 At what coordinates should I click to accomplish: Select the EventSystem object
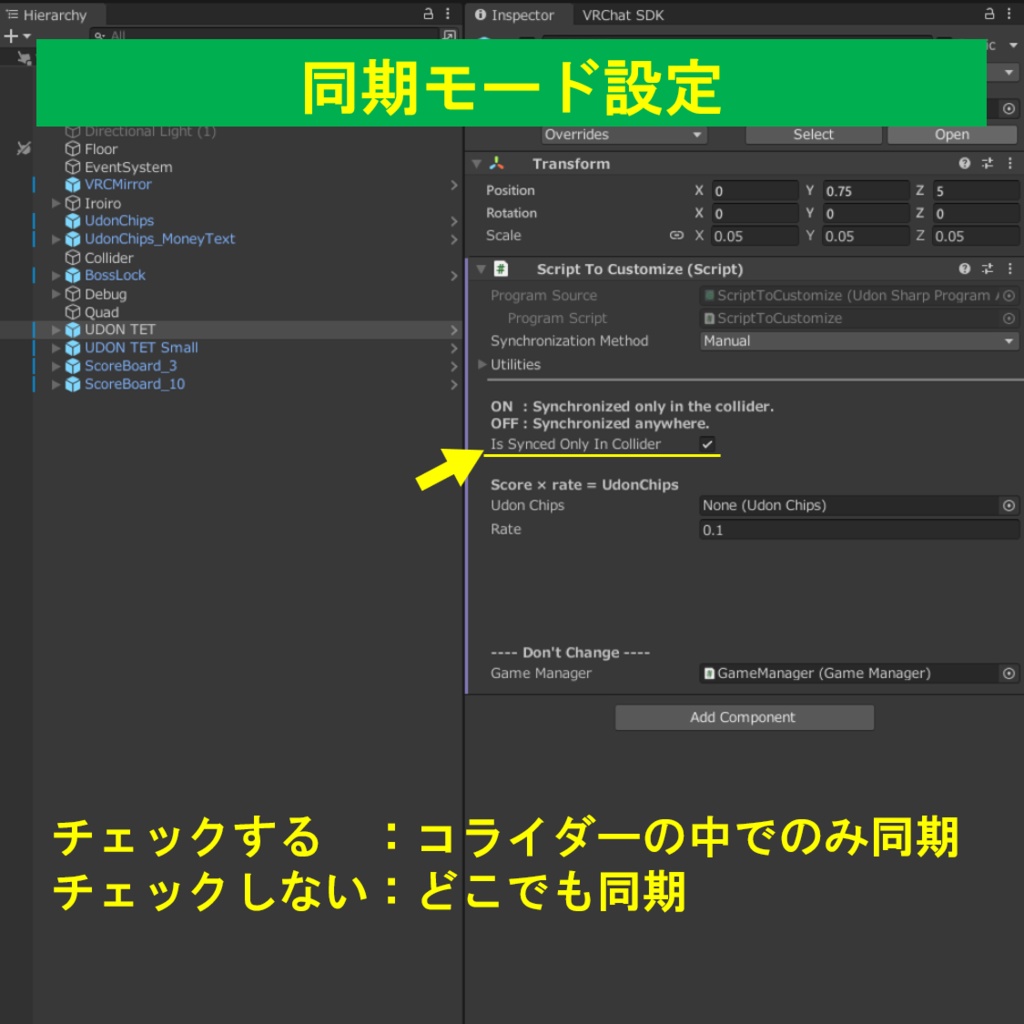click(x=128, y=167)
